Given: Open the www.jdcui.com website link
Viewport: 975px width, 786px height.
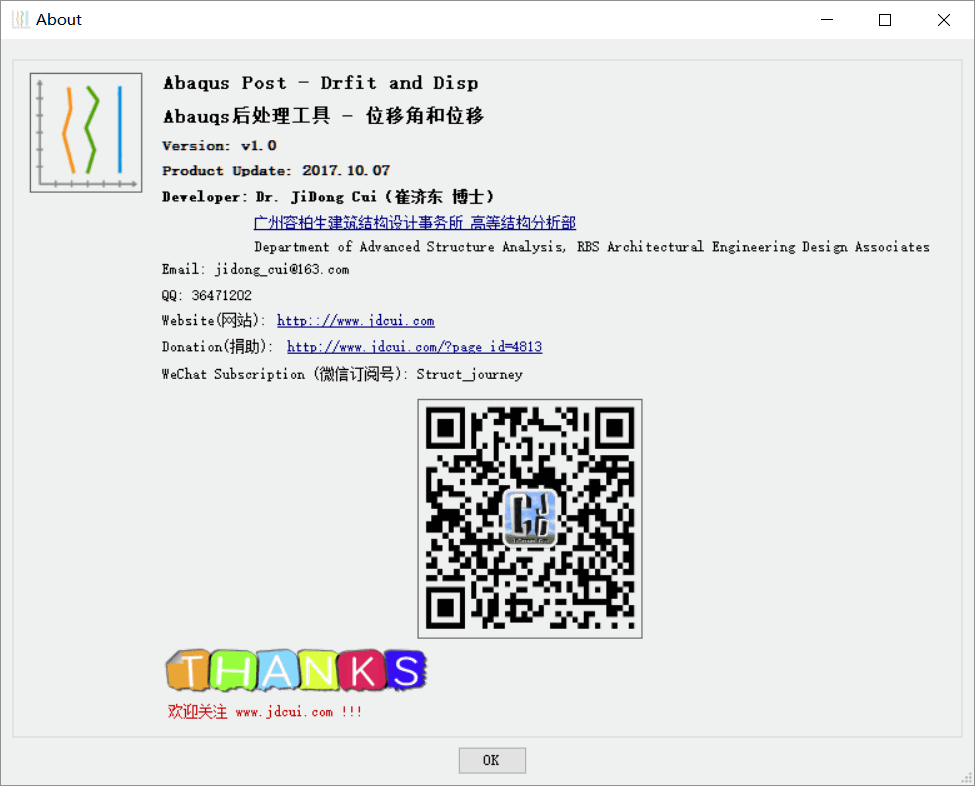Looking at the screenshot, I should (x=356, y=321).
